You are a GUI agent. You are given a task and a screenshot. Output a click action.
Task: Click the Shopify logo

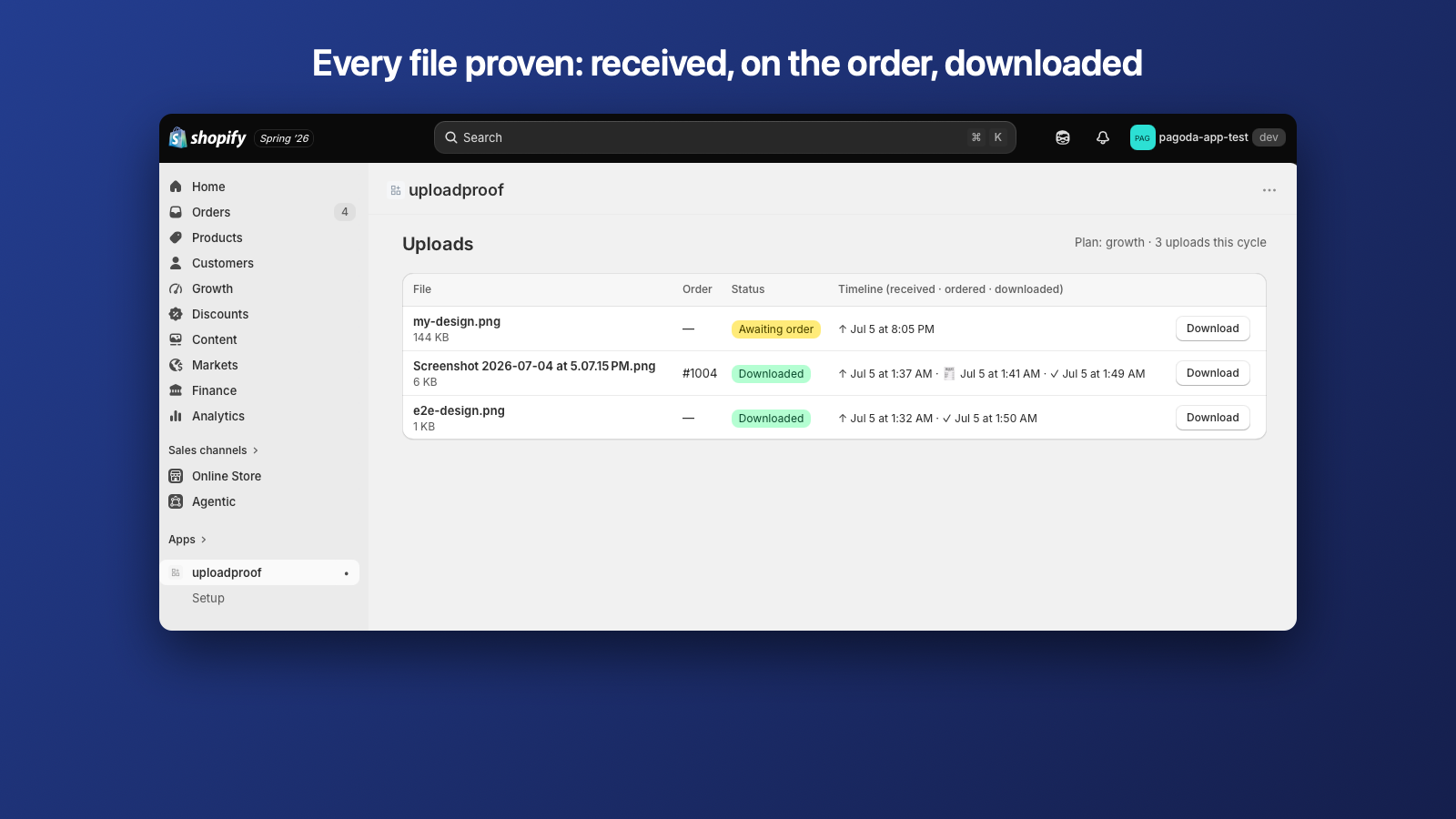(x=207, y=137)
